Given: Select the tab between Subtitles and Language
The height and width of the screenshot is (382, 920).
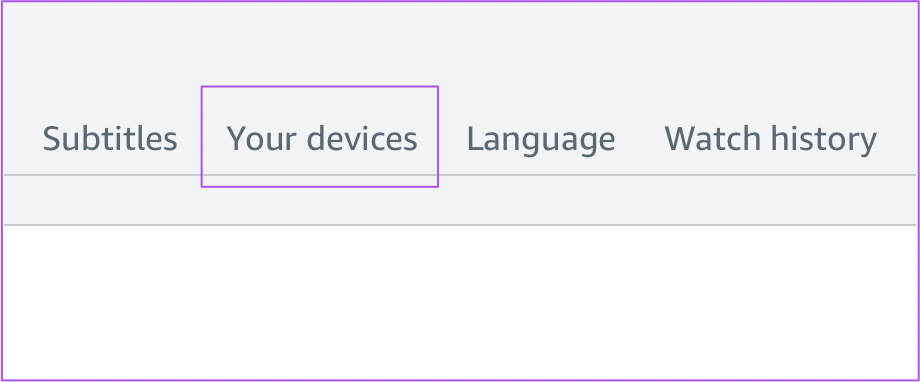Looking at the screenshot, I should (x=322, y=140).
